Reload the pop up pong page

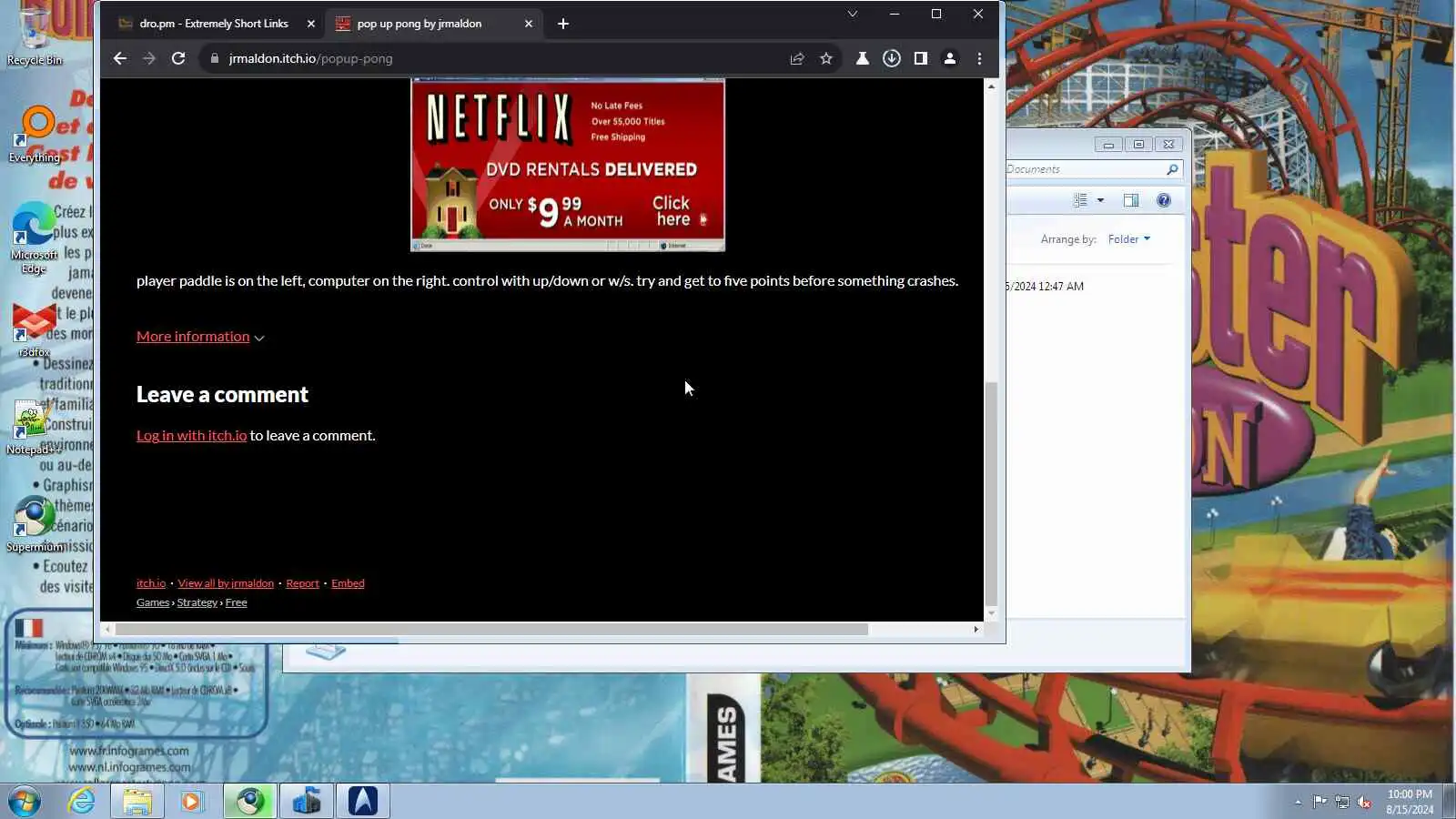178,58
